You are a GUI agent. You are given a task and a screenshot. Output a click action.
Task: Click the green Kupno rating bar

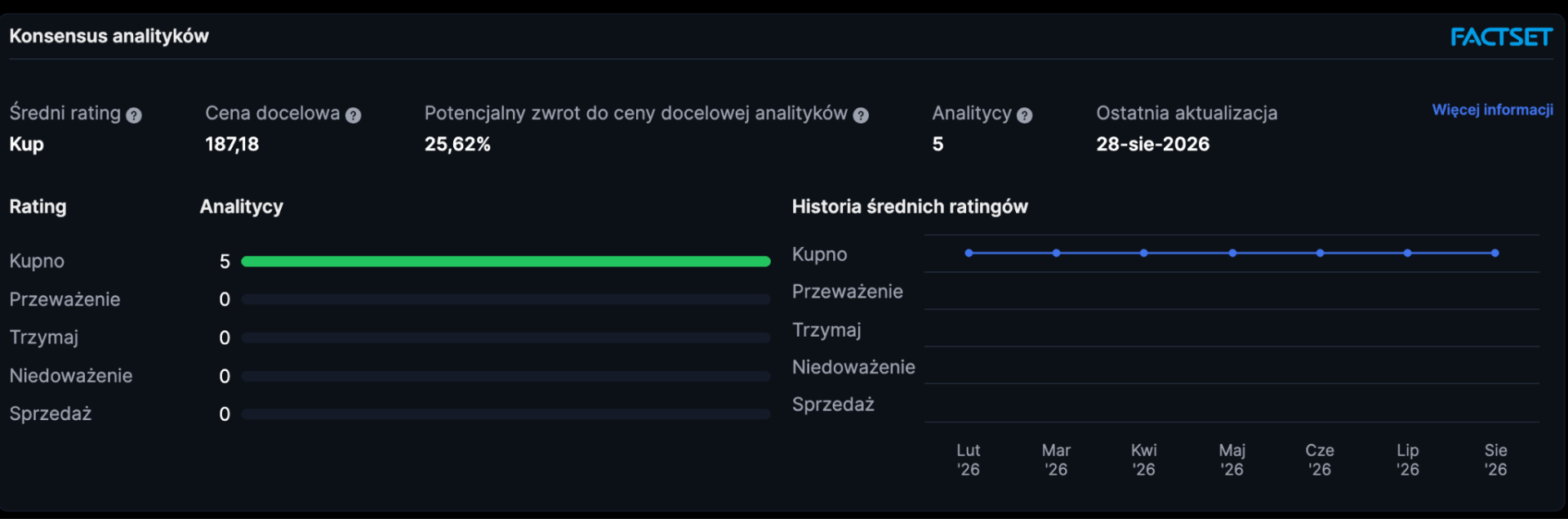point(506,262)
